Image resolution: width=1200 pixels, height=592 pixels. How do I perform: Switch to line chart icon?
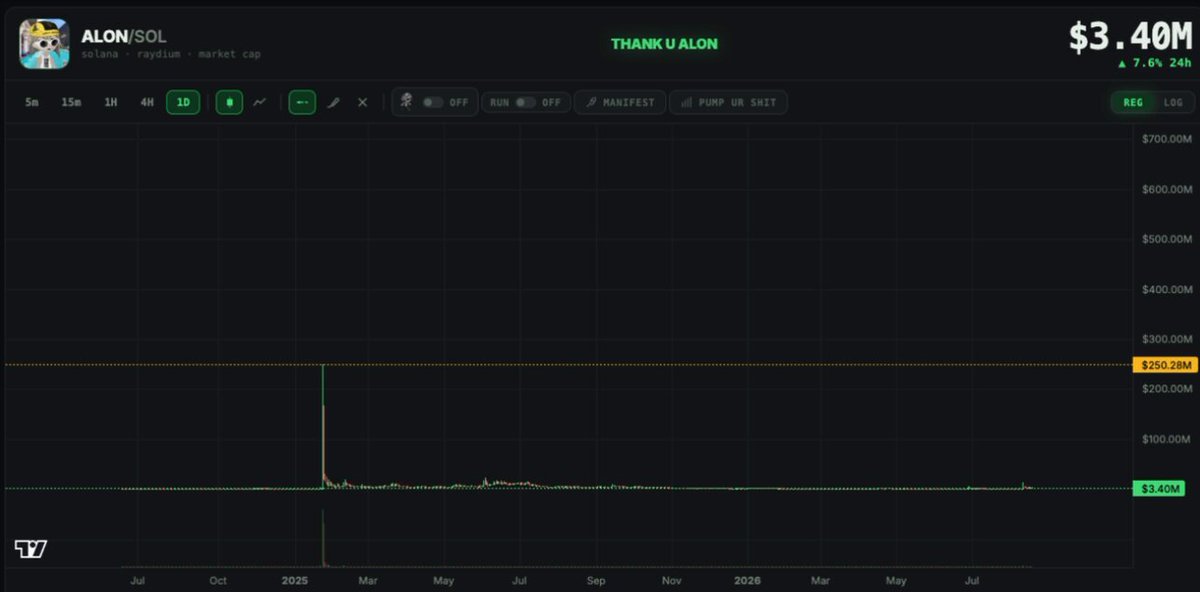click(259, 102)
